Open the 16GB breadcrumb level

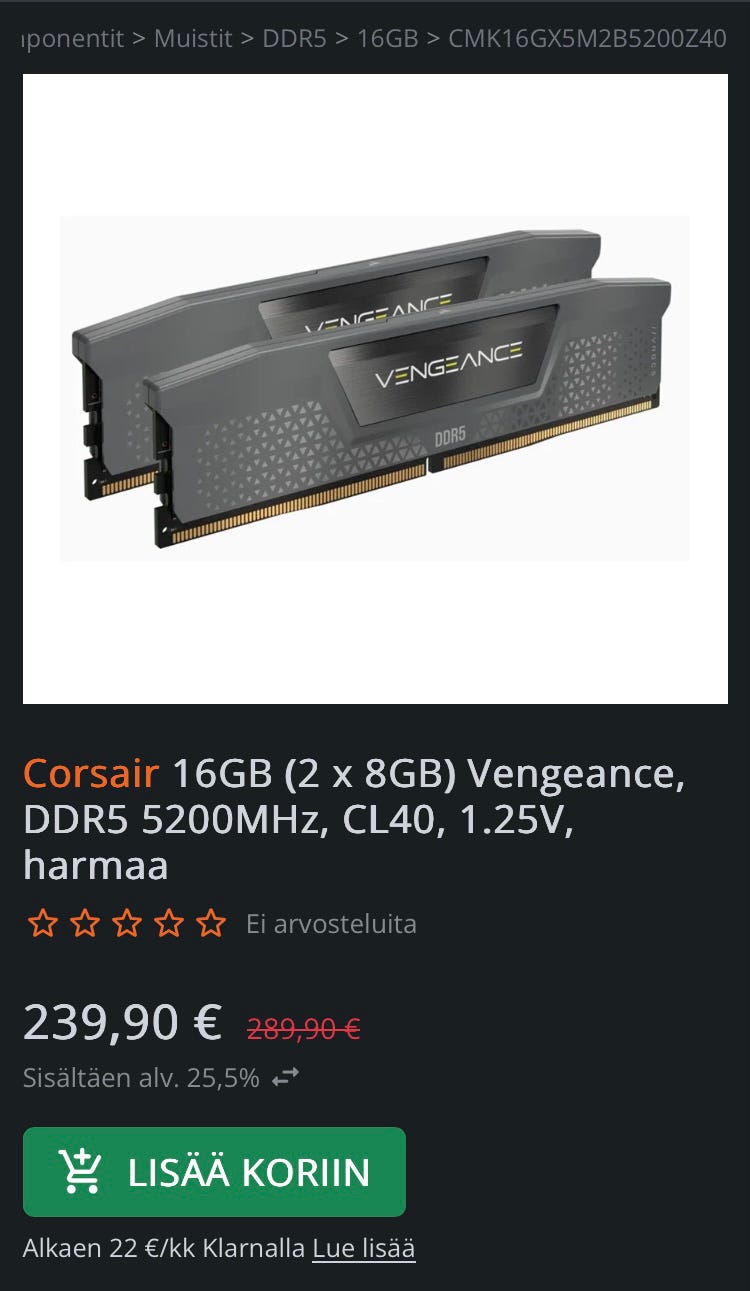(387, 39)
